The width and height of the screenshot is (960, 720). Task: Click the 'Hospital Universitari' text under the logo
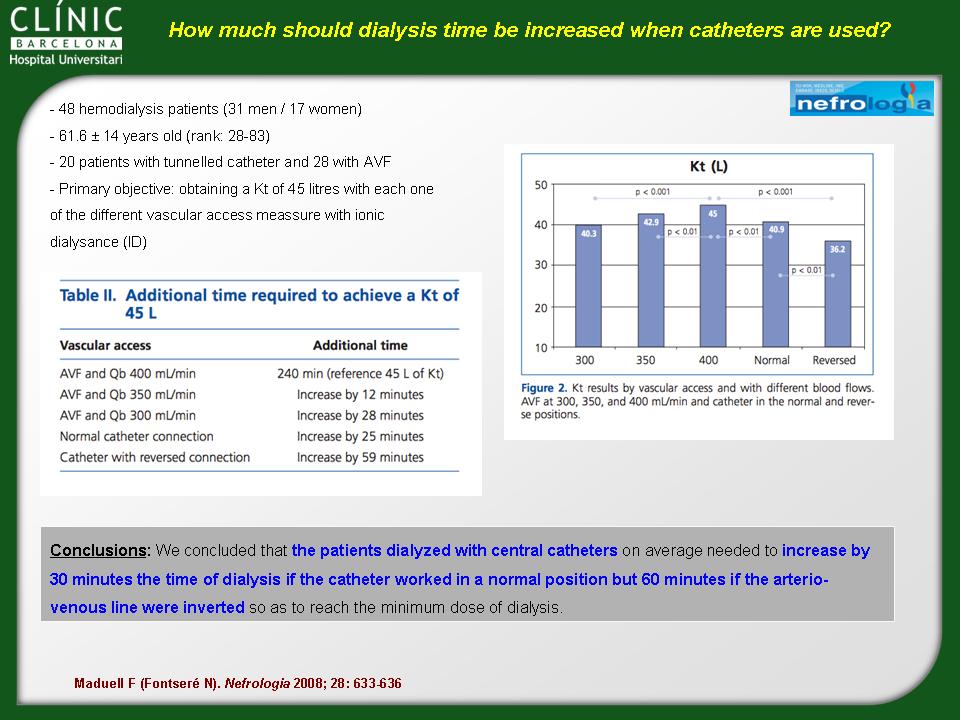[x=66, y=59]
